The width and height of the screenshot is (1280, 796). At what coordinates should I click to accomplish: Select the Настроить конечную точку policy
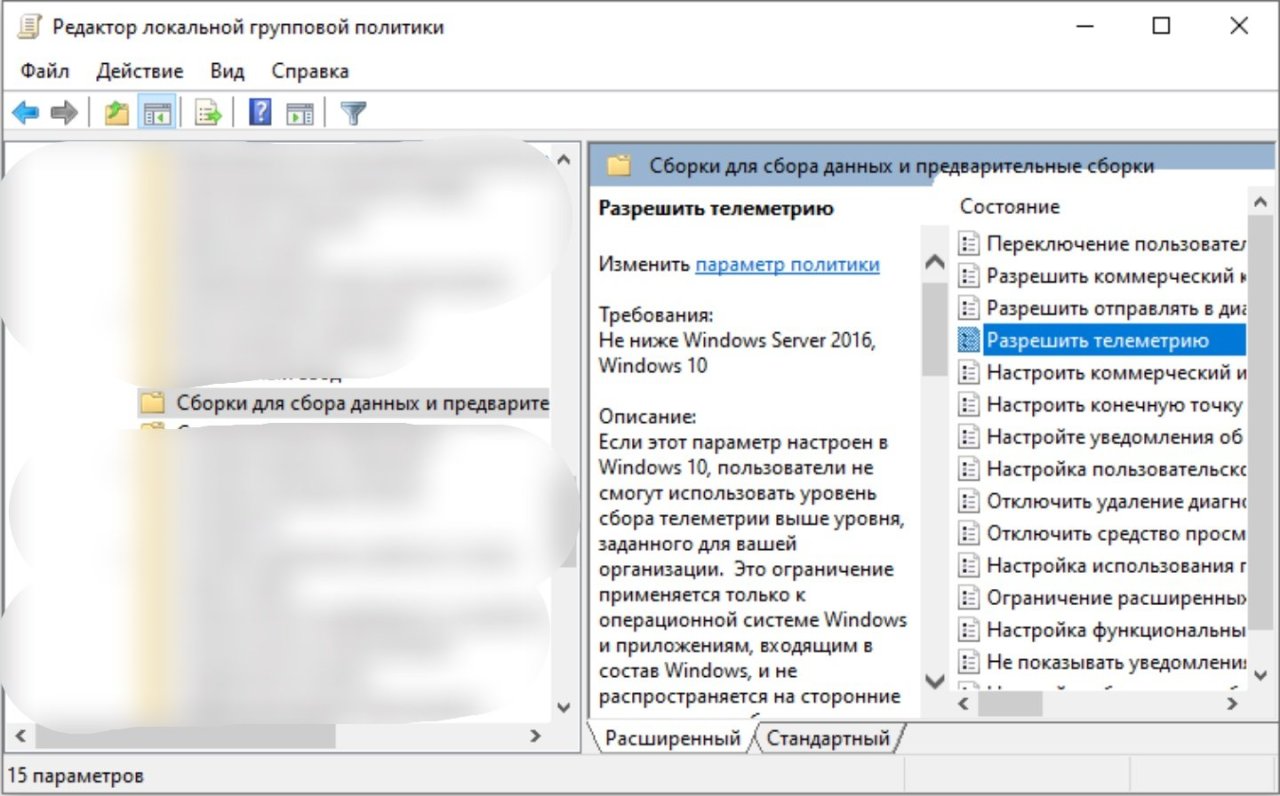coord(1113,405)
